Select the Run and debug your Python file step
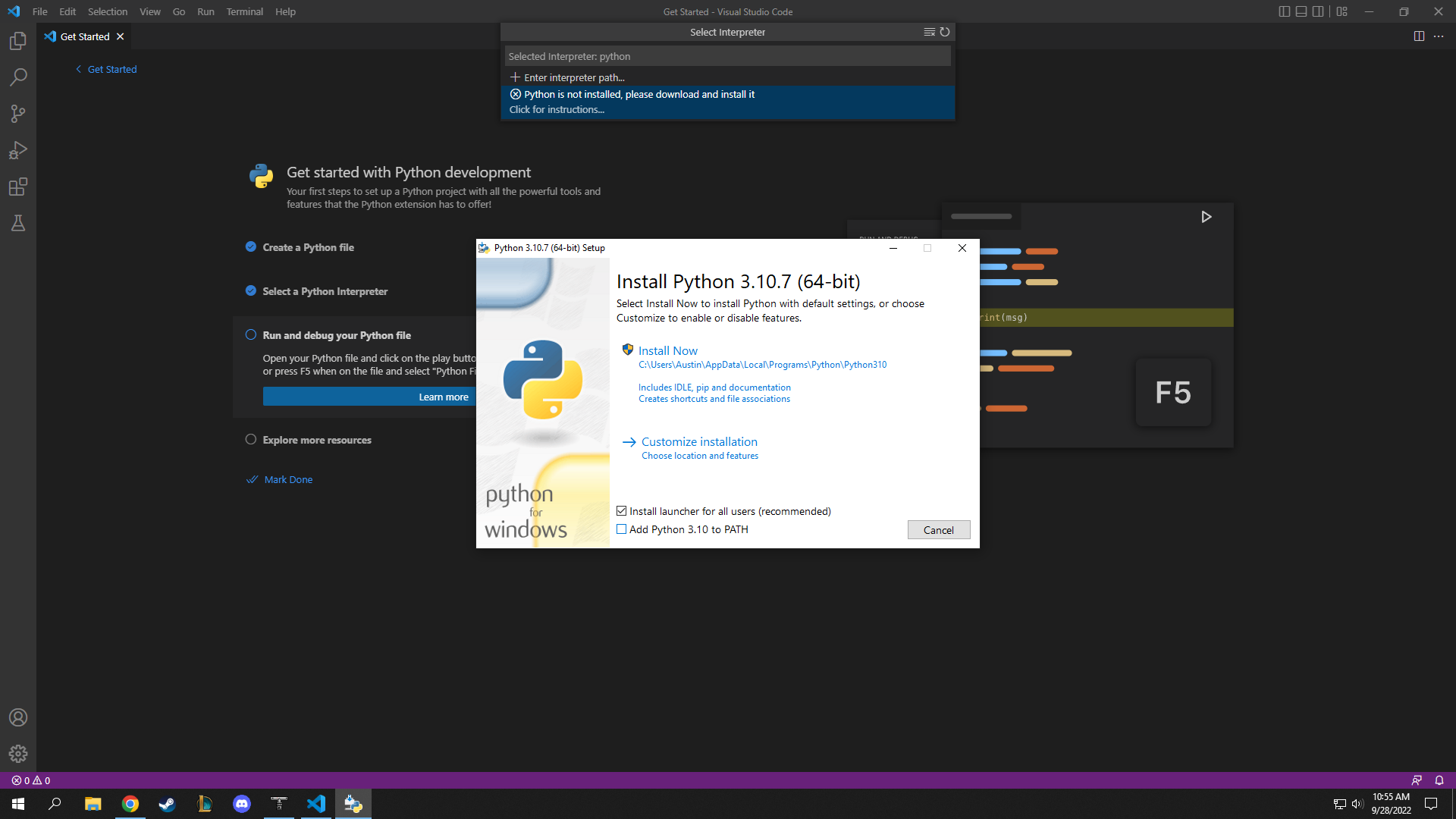This screenshot has height=819, width=1456. point(337,334)
